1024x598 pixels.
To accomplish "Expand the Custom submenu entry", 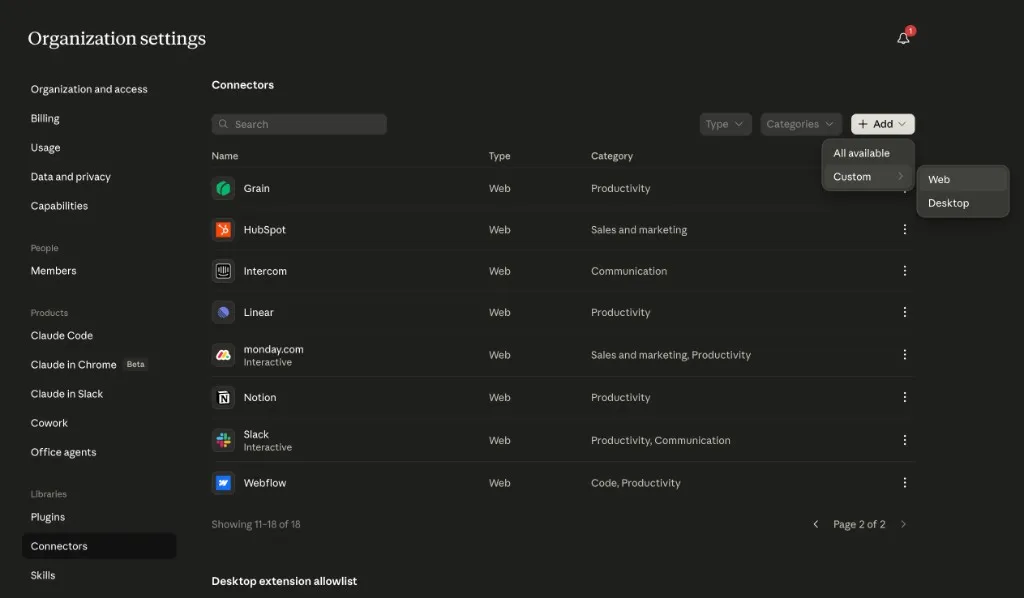I will [868, 177].
